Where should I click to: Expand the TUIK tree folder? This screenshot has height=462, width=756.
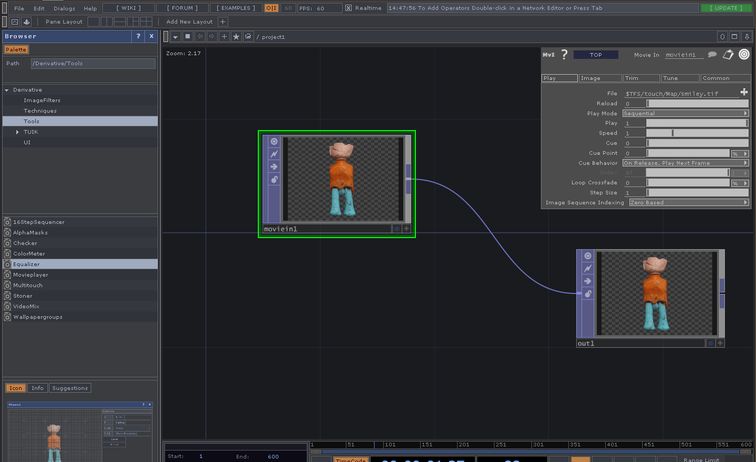pyautogui.click(x=17, y=131)
